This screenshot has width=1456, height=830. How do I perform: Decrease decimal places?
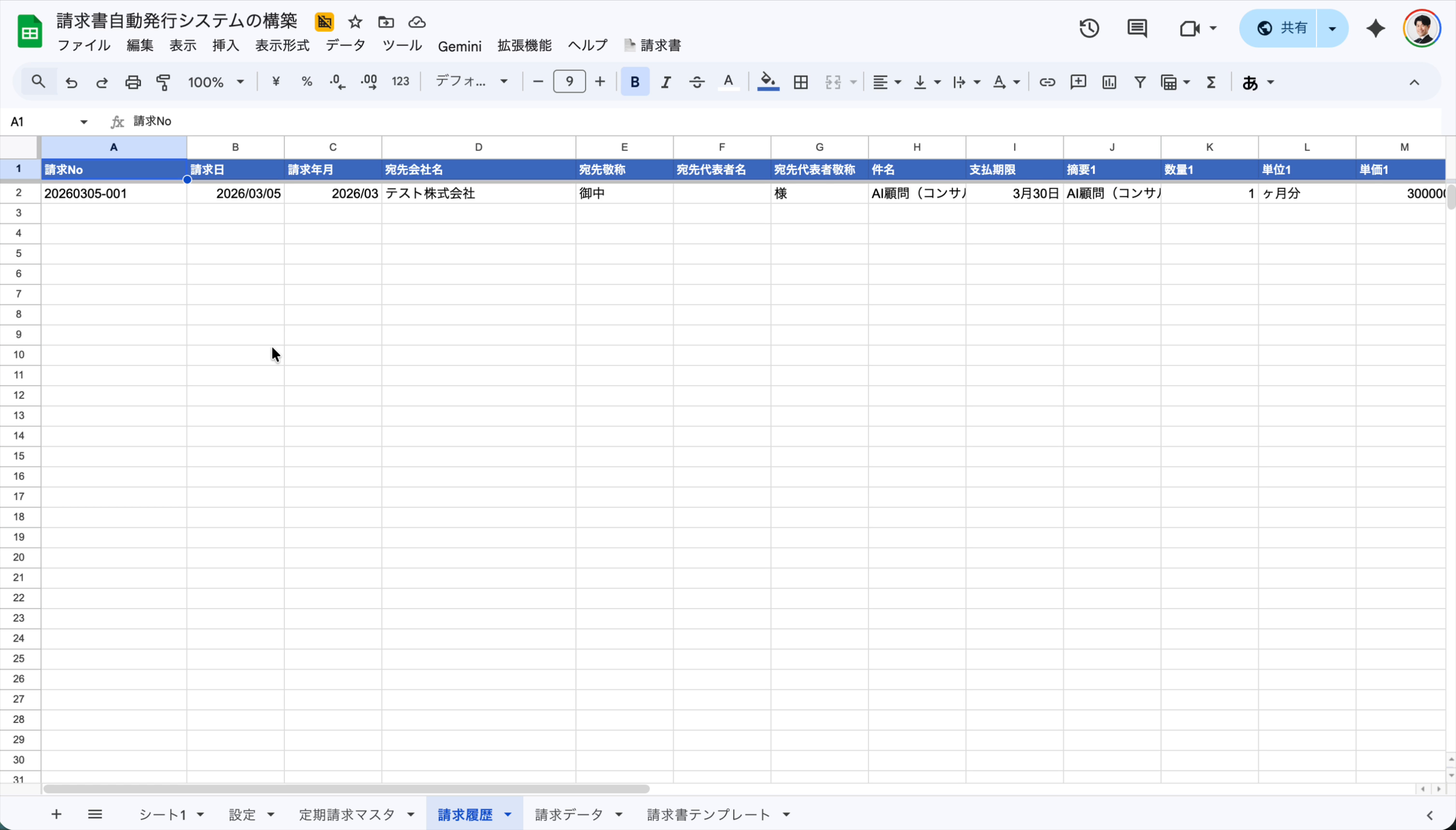point(336,82)
